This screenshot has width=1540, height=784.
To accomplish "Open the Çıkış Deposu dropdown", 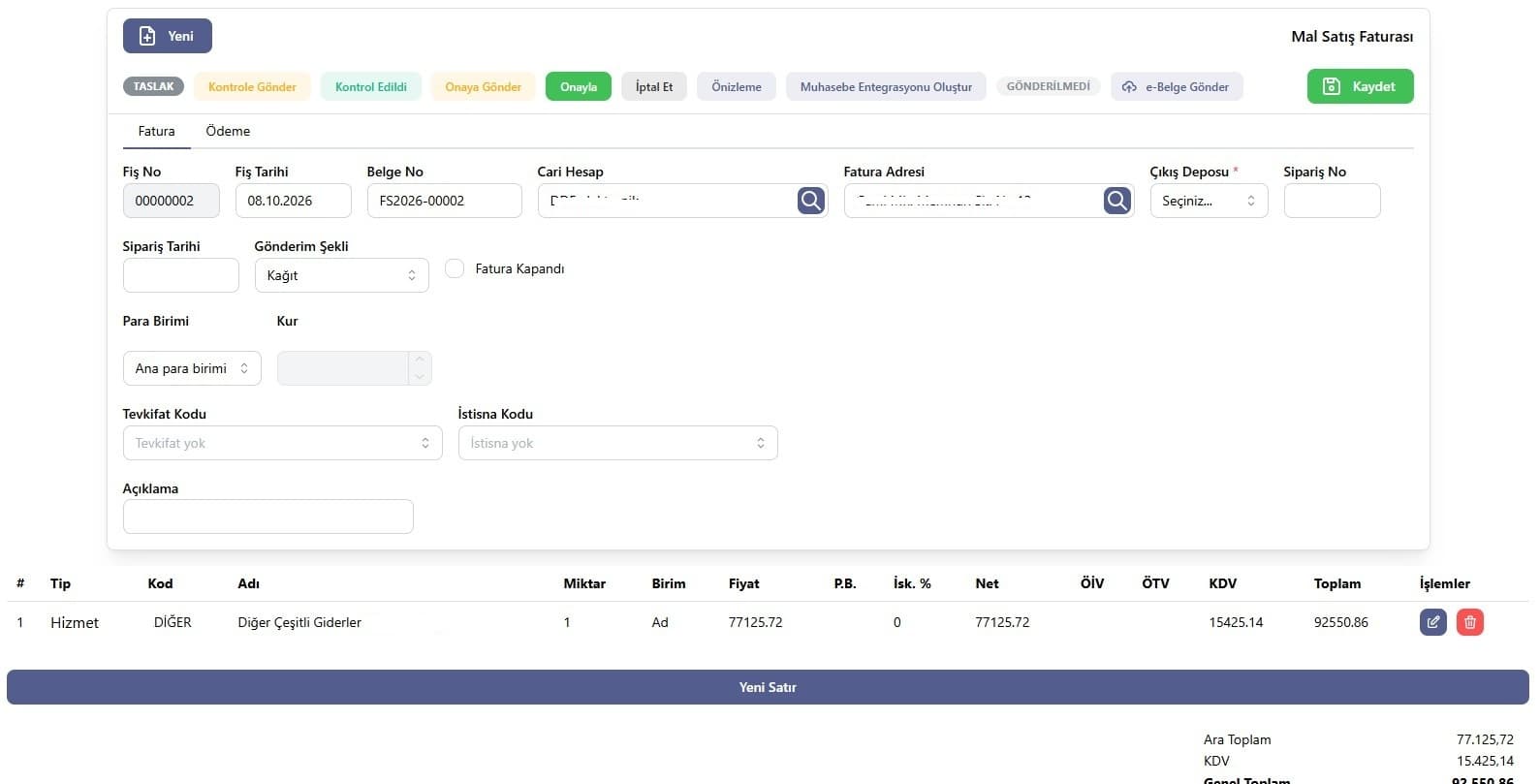I will [x=1209, y=201].
